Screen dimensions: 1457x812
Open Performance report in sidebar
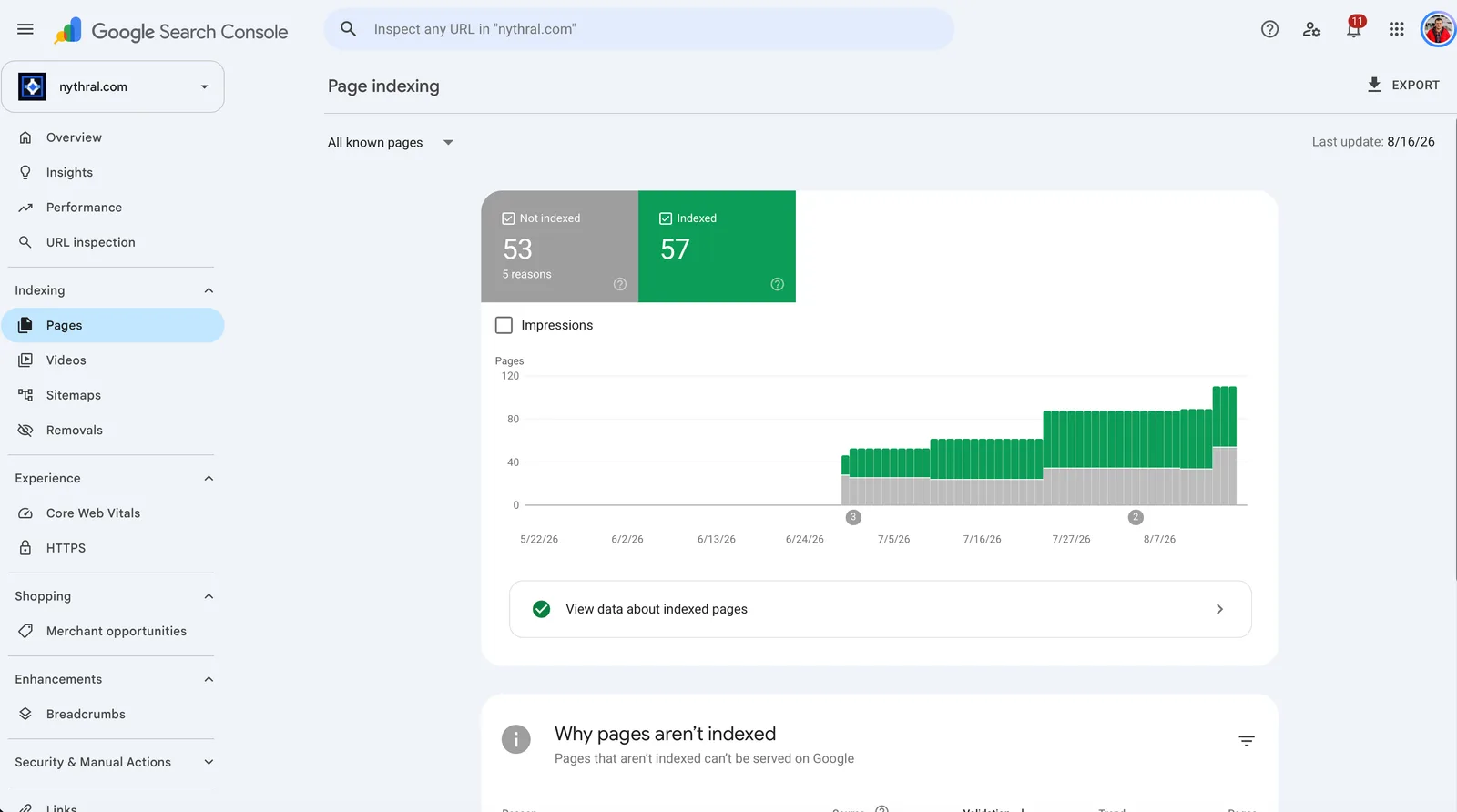tap(113, 208)
